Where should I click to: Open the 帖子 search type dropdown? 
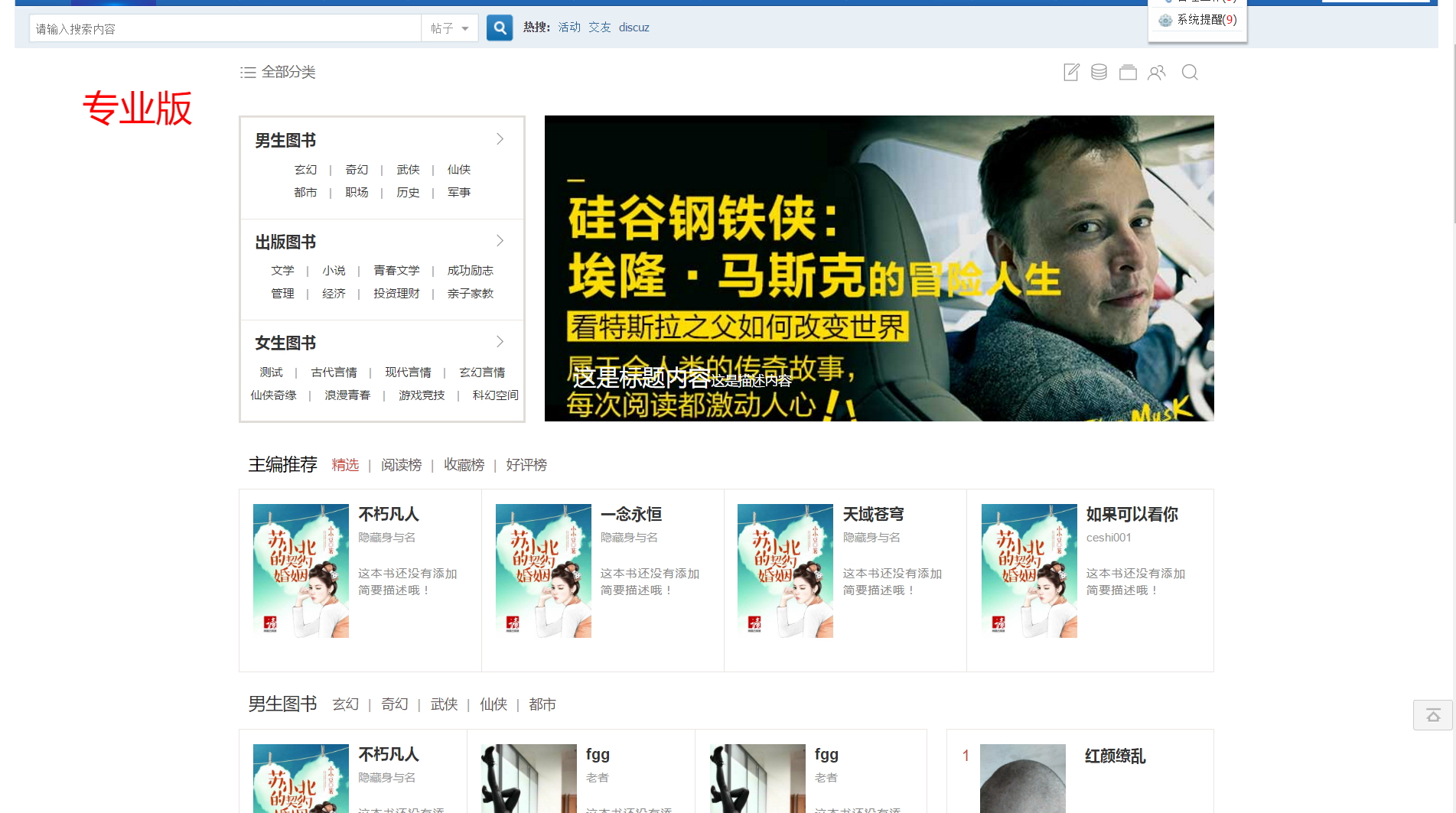pos(450,28)
